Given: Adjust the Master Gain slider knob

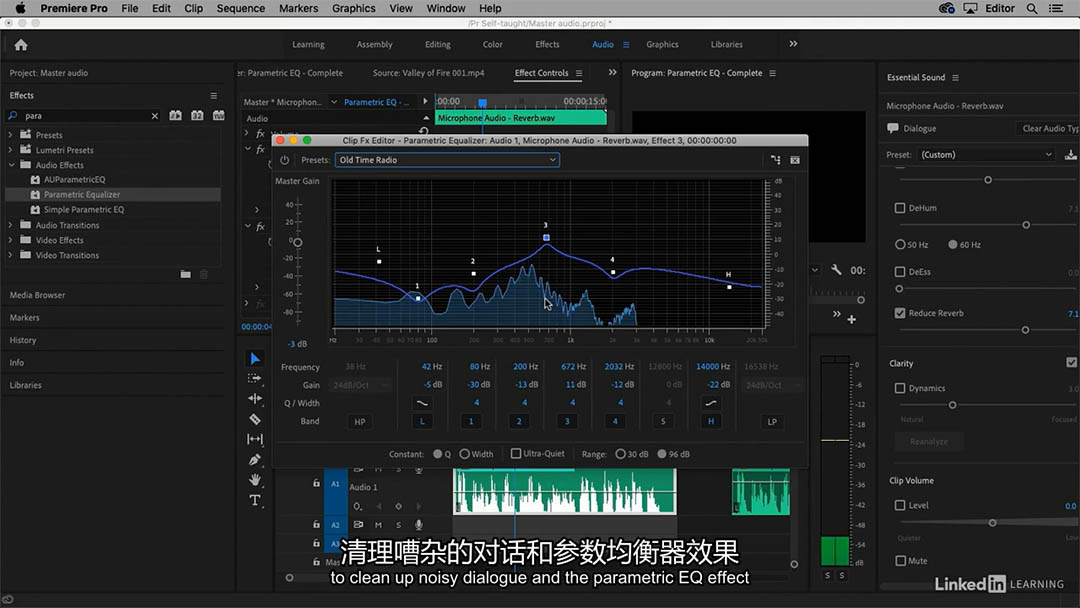Looking at the screenshot, I should click(x=298, y=242).
